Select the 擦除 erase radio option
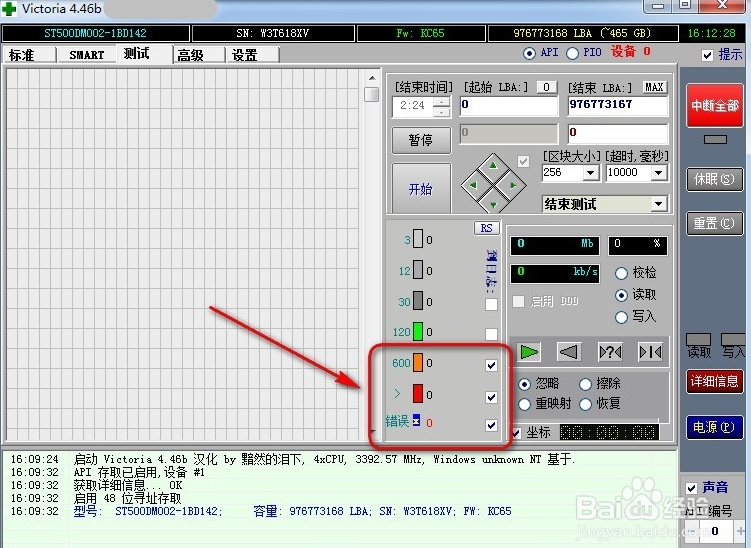The height and width of the screenshot is (548, 751). pos(585,384)
